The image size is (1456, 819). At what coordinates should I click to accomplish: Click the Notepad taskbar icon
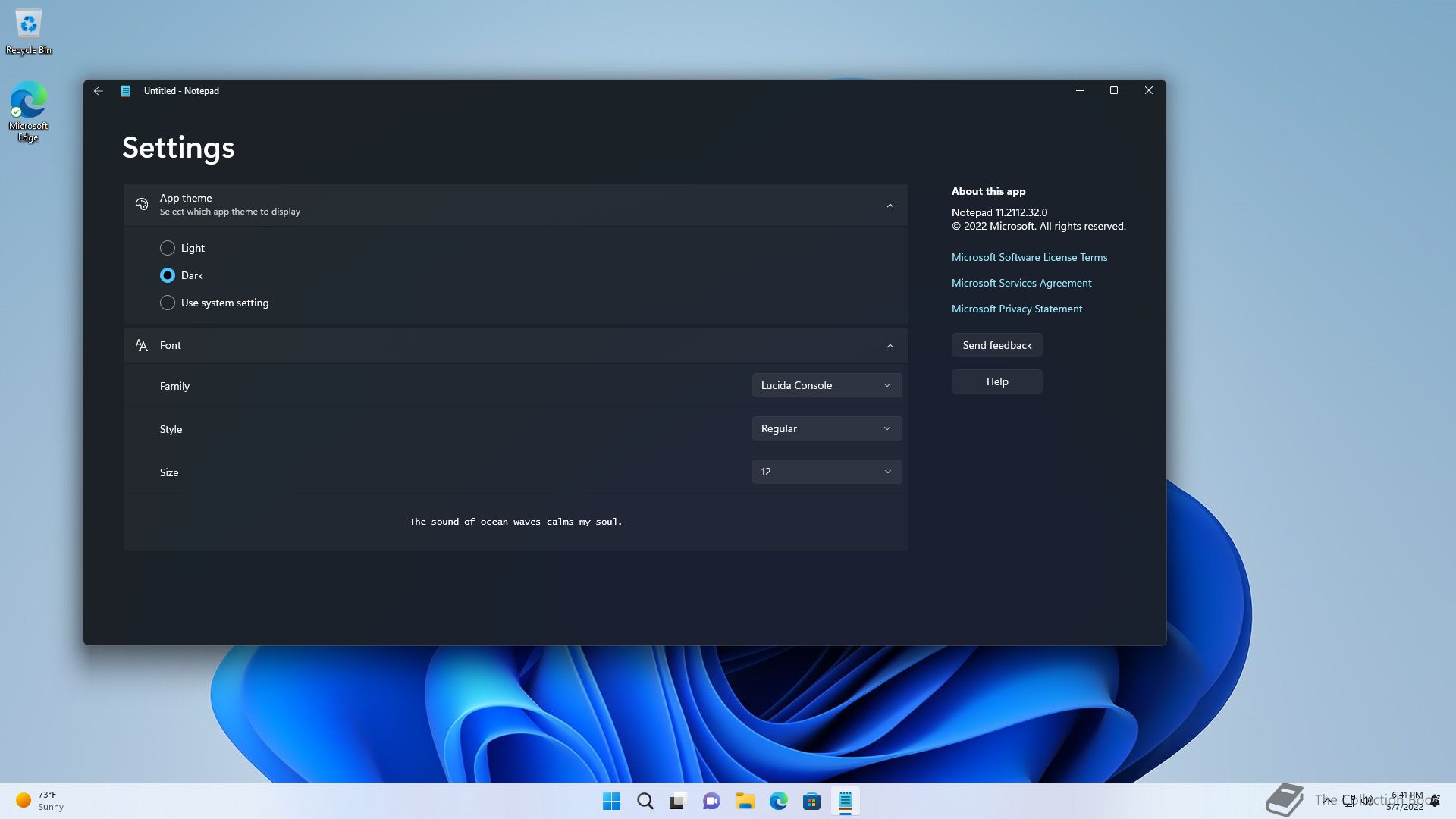tap(845, 801)
